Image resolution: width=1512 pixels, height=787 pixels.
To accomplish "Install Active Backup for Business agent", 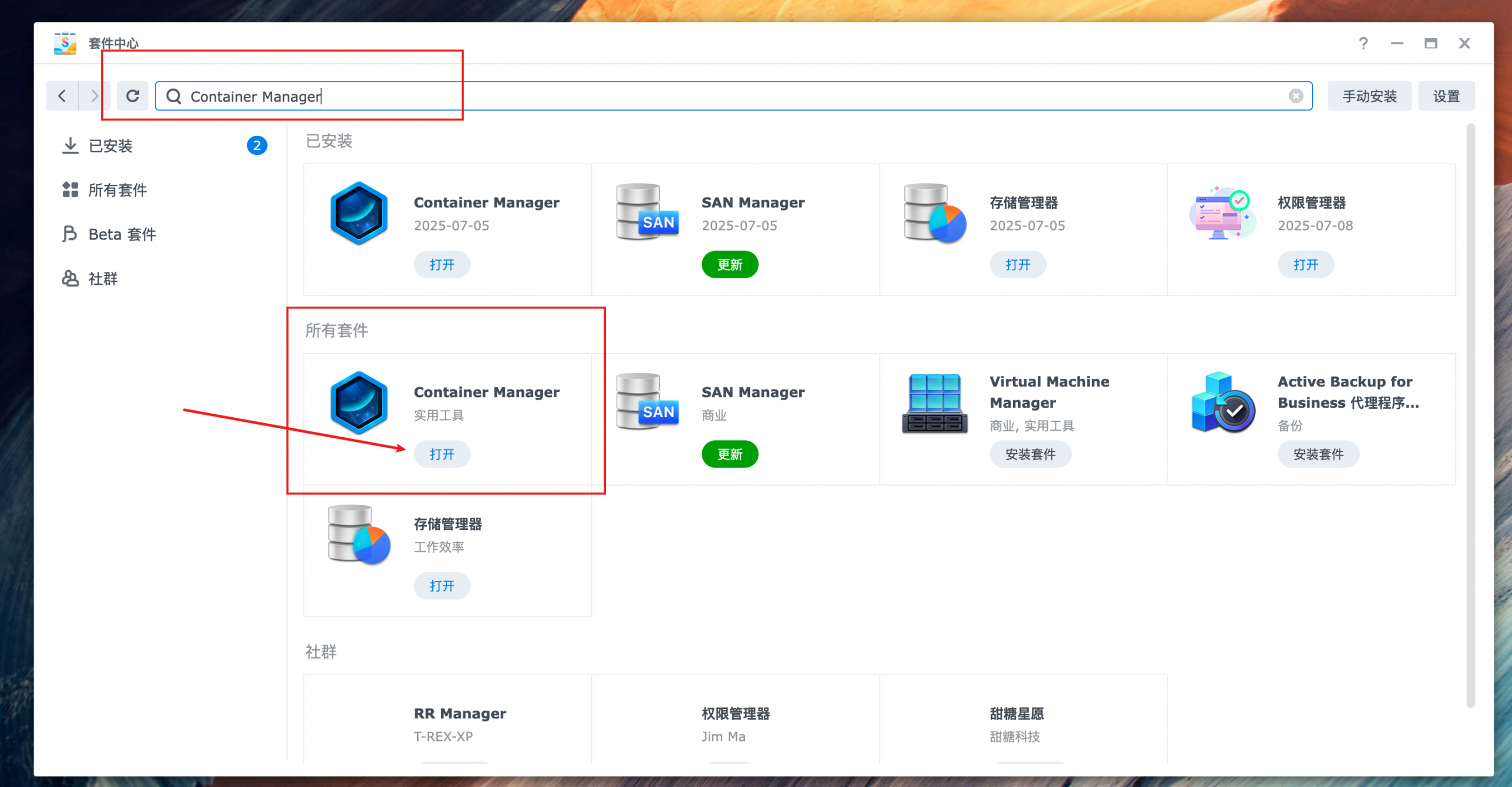I will (1318, 454).
